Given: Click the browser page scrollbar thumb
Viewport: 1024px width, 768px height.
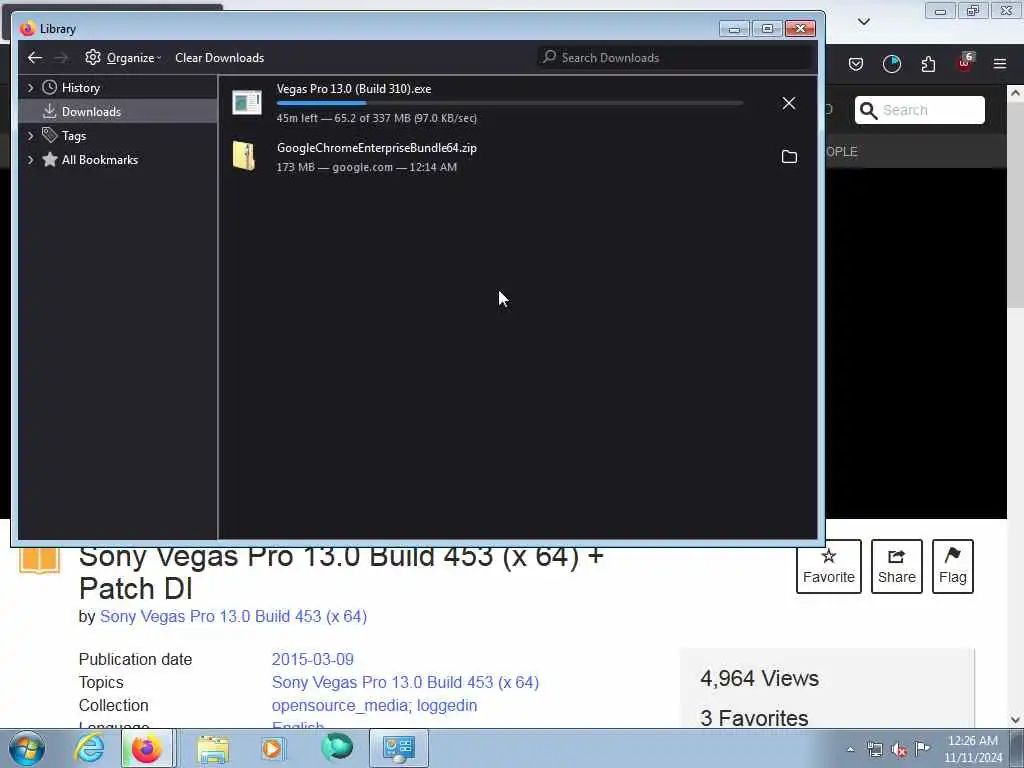Looking at the screenshot, I should [x=1015, y=204].
